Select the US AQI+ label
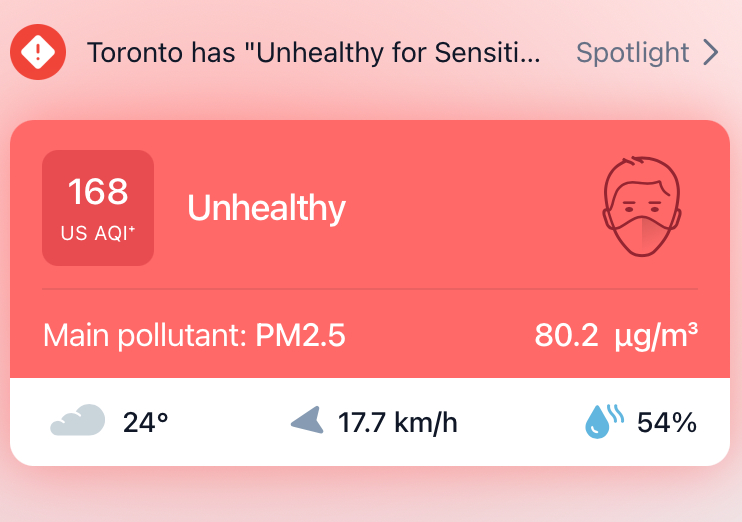 click(x=98, y=235)
